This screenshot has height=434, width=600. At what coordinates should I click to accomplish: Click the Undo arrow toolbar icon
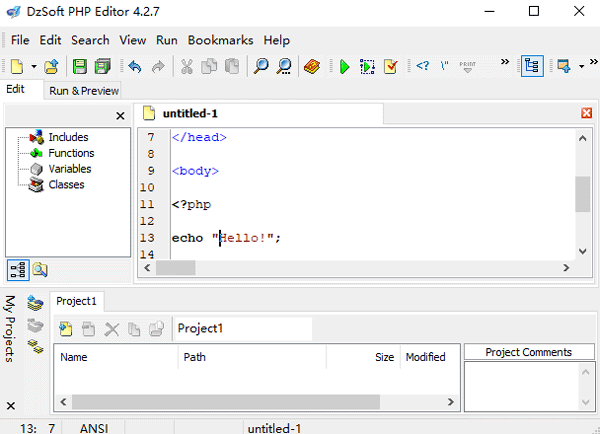[134, 67]
